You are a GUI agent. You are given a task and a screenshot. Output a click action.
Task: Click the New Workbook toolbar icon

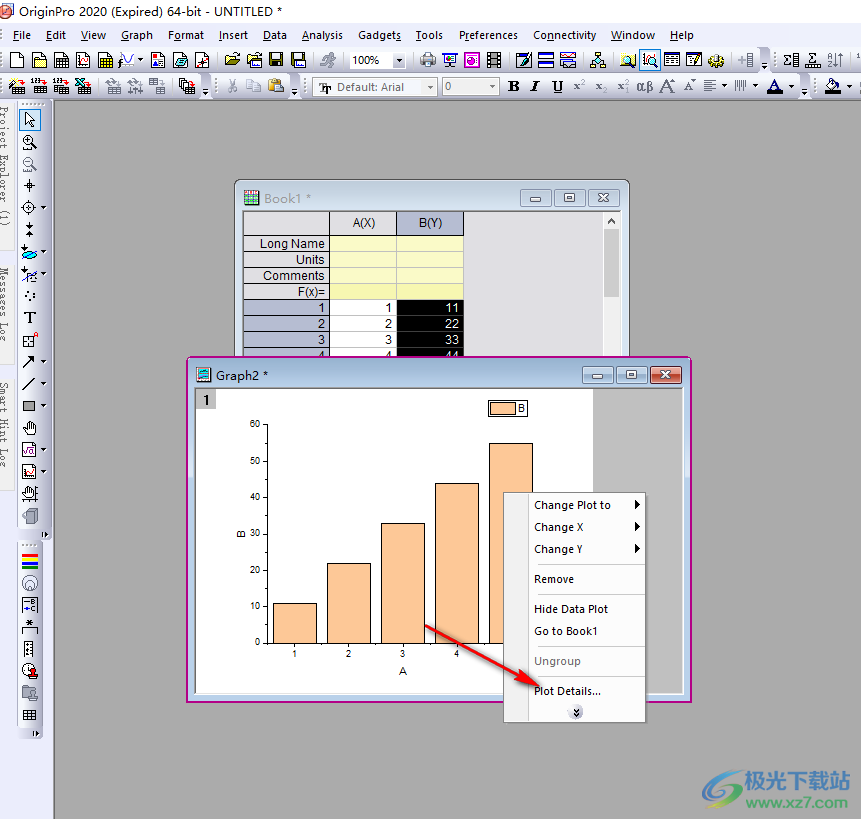coord(62,60)
